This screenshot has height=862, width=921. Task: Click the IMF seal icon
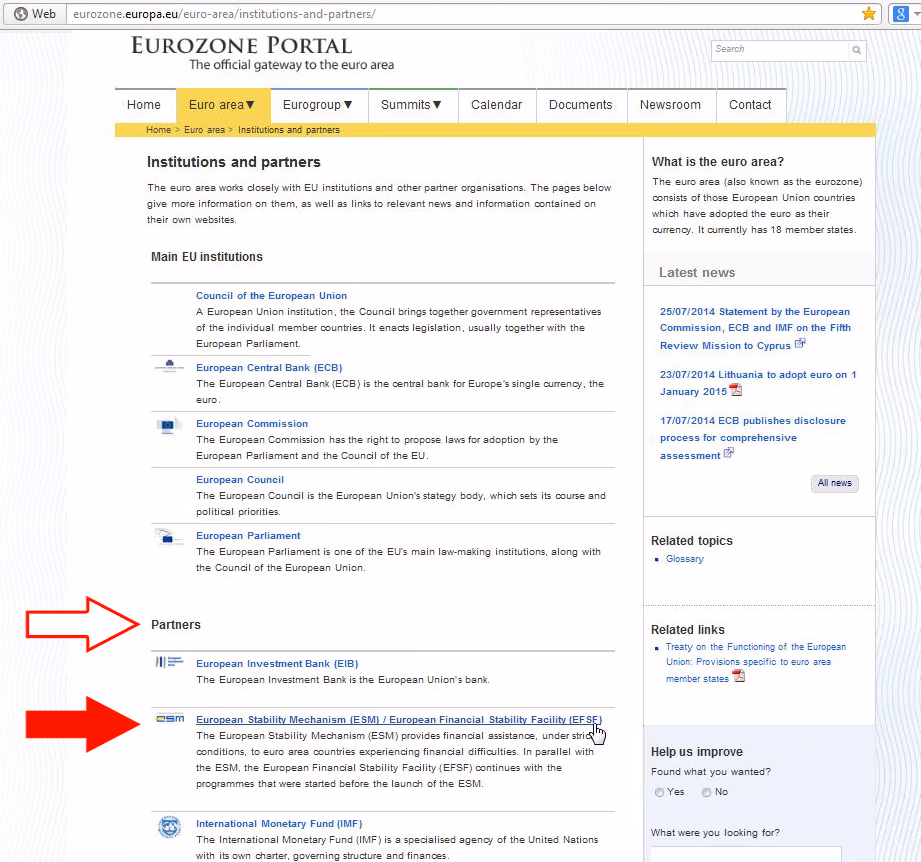pyautogui.click(x=169, y=827)
